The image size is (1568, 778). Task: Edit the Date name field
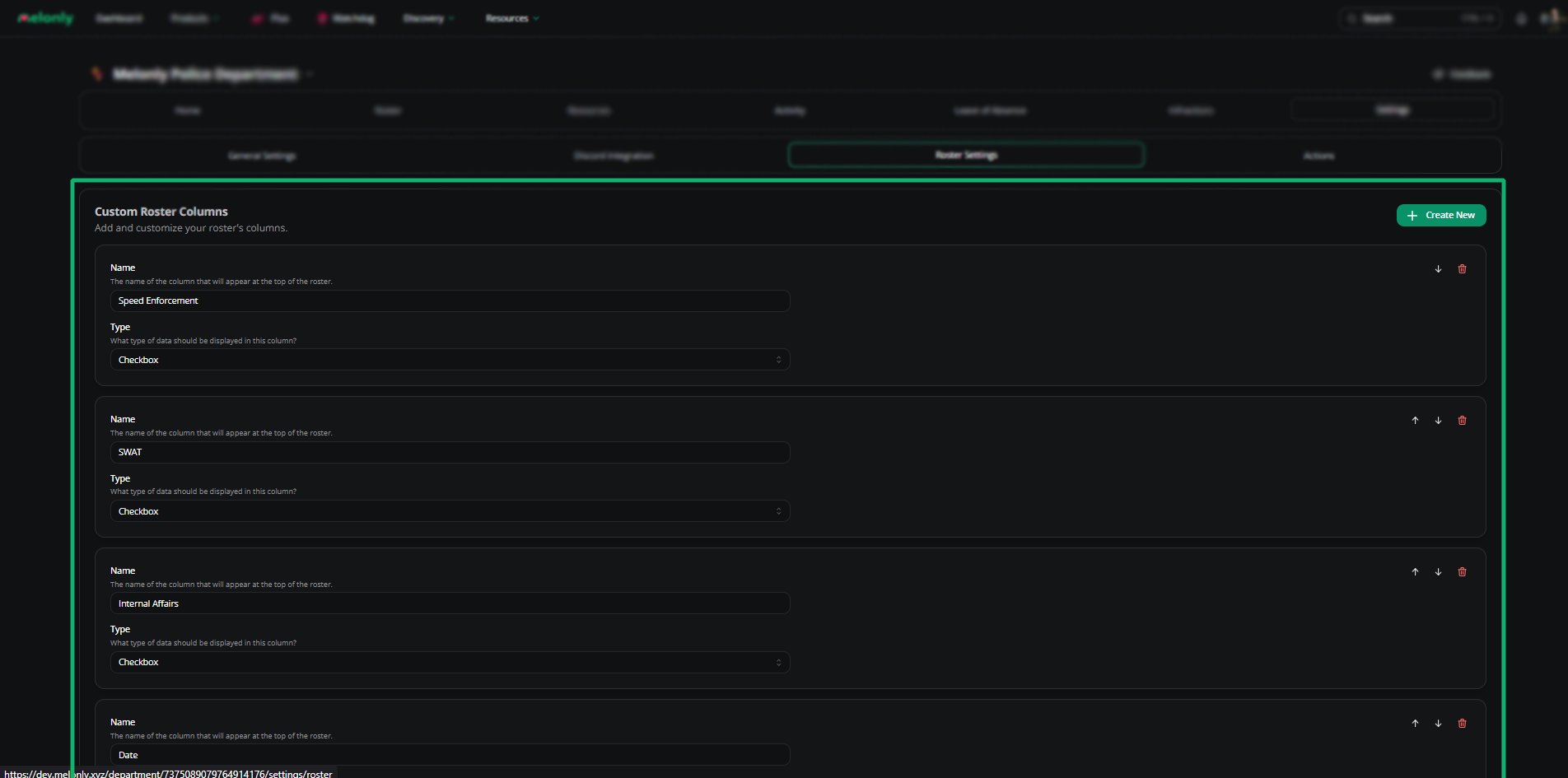tap(450, 755)
